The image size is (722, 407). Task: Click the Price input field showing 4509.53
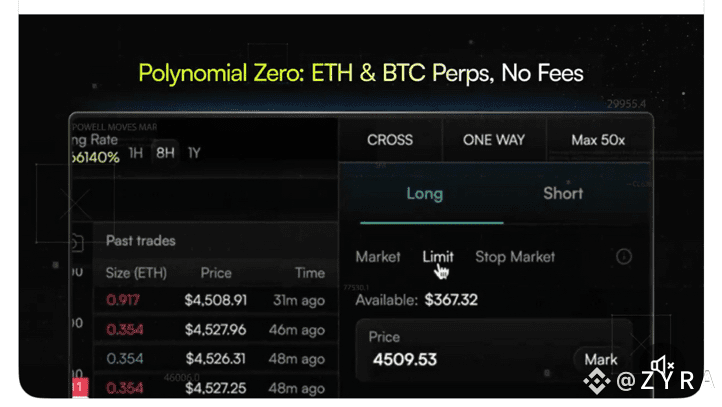point(493,350)
